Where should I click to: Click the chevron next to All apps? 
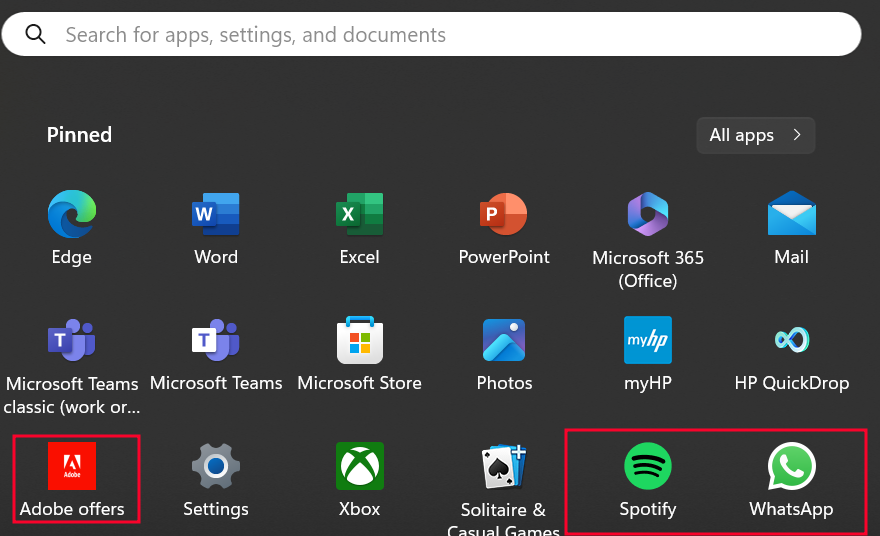pyautogui.click(x=796, y=135)
